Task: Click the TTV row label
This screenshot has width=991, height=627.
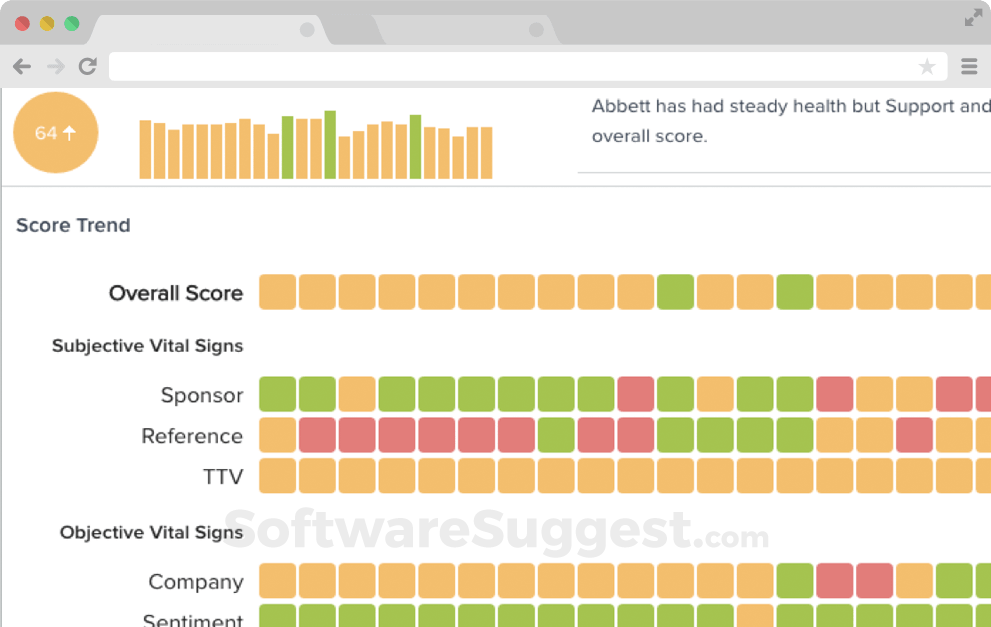Action: click(x=223, y=477)
